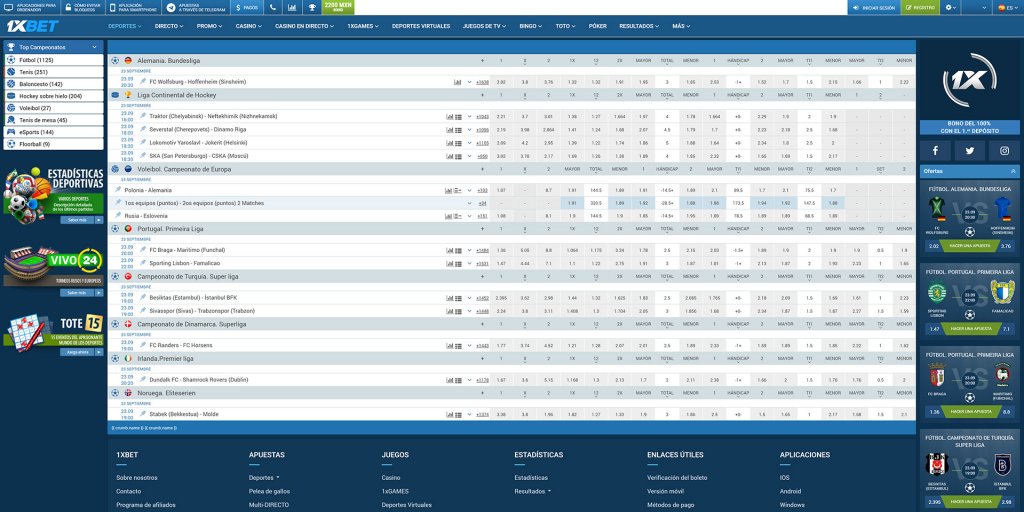Open the RESULTADOS menu

[639, 26]
